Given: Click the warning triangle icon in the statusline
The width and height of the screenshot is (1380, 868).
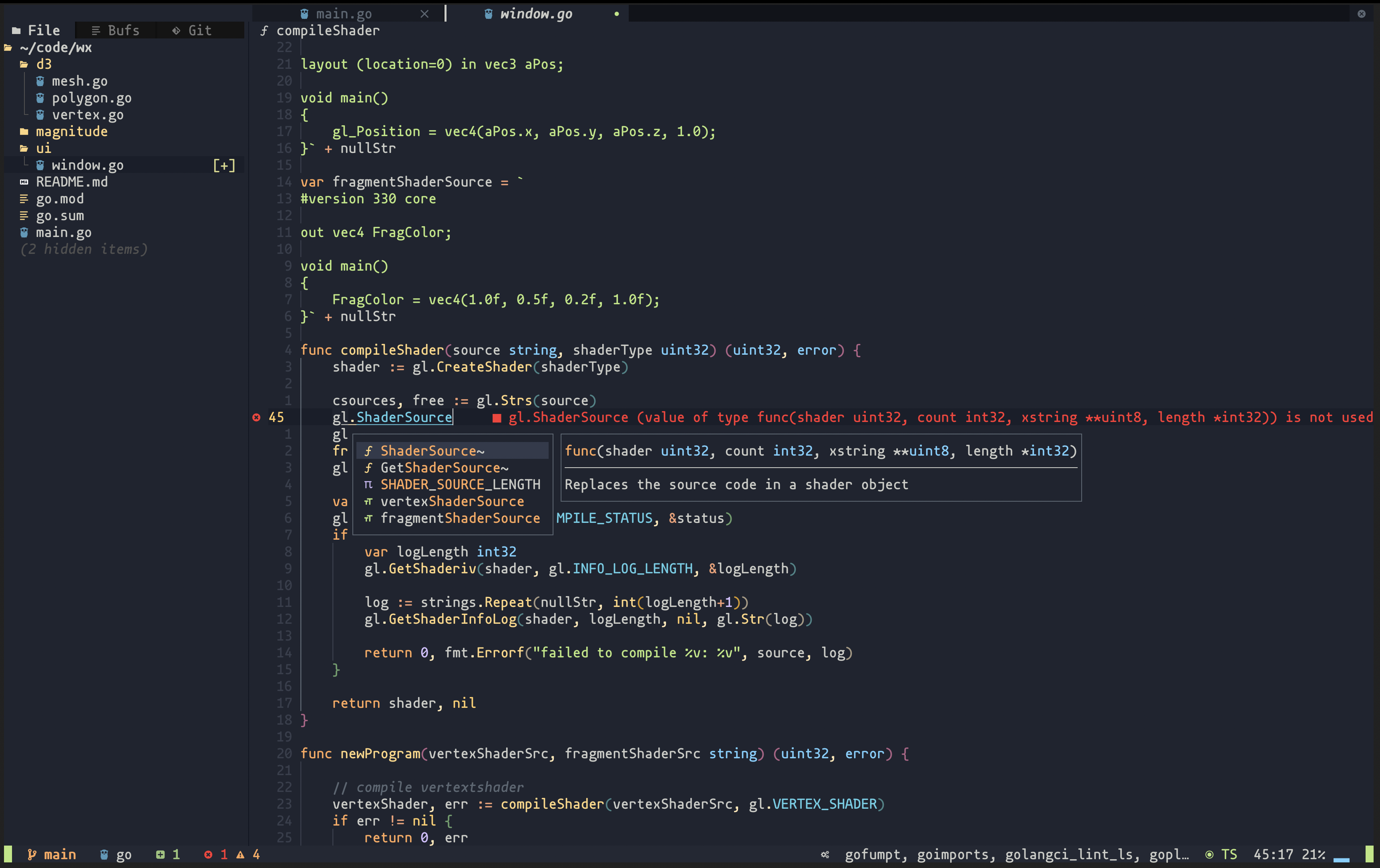Looking at the screenshot, I should [241, 854].
